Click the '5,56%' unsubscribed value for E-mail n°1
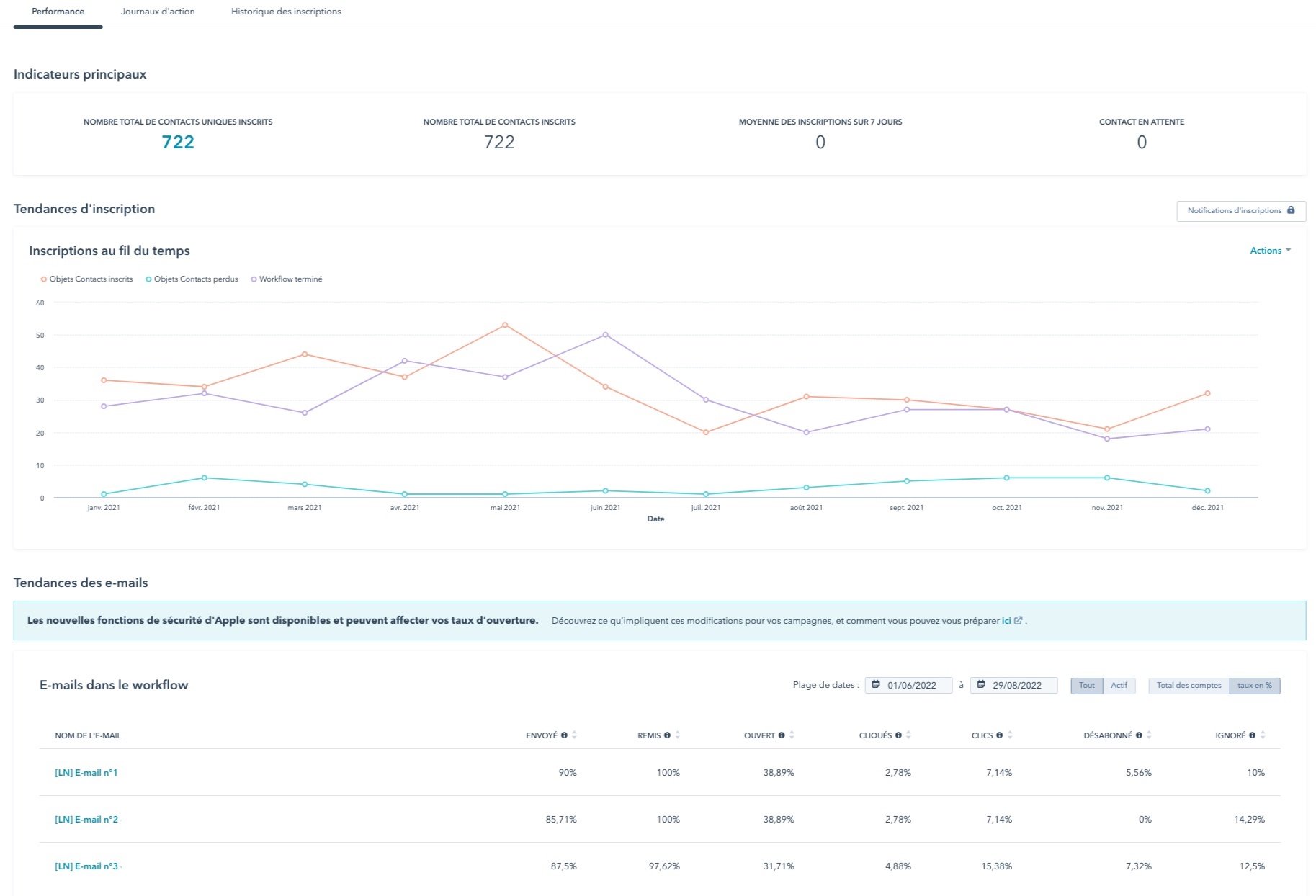The width and height of the screenshot is (1316, 896). (x=1139, y=773)
